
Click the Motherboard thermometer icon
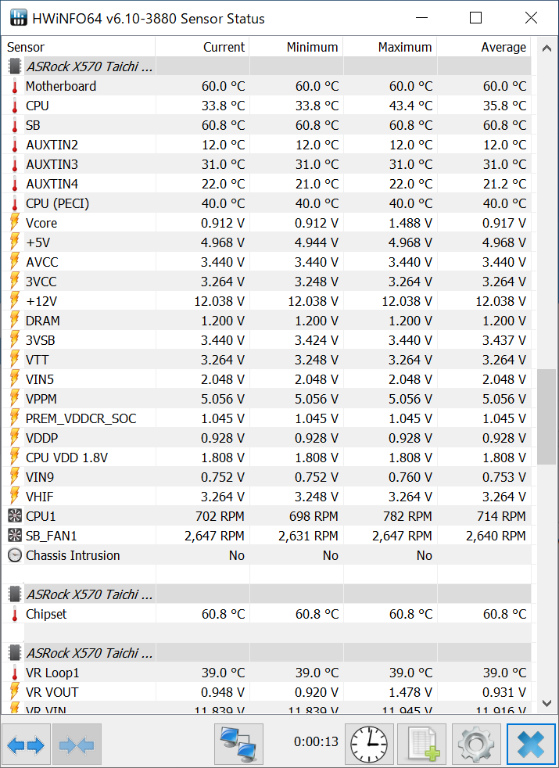pos(15,86)
